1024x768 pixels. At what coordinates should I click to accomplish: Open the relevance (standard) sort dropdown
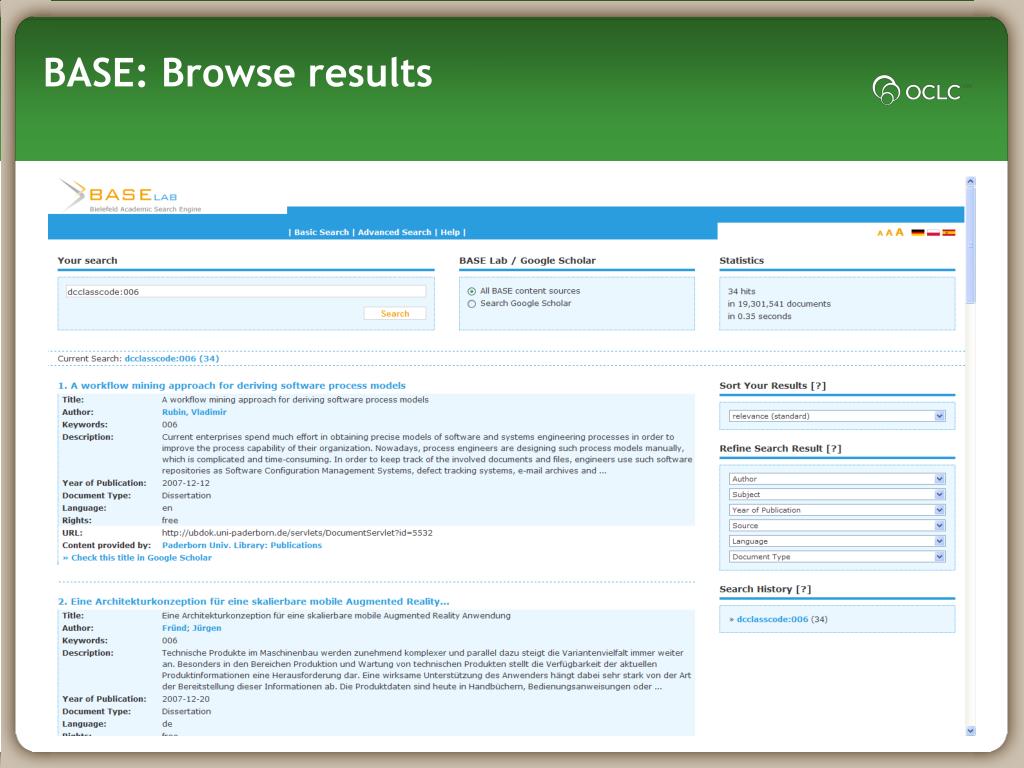(837, 416)
